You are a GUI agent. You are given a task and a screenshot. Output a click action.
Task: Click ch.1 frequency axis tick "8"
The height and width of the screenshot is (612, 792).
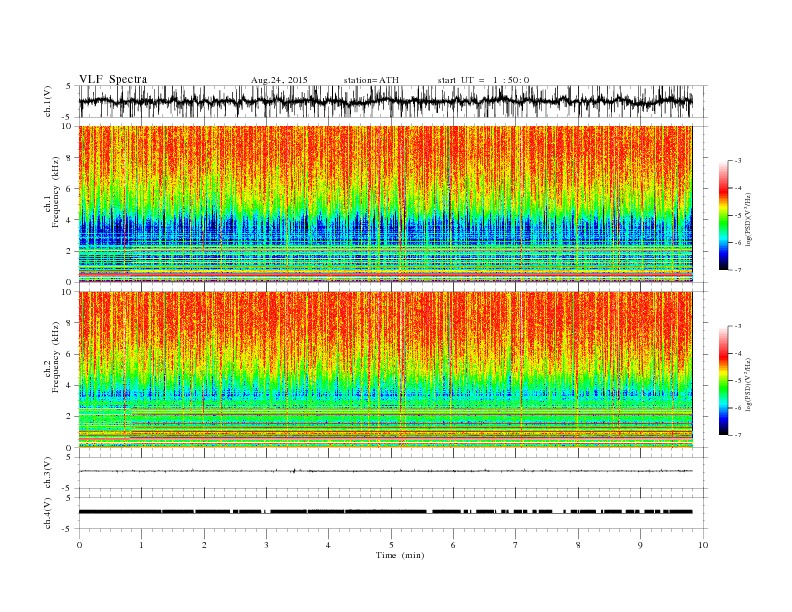[x=70, y=158]
